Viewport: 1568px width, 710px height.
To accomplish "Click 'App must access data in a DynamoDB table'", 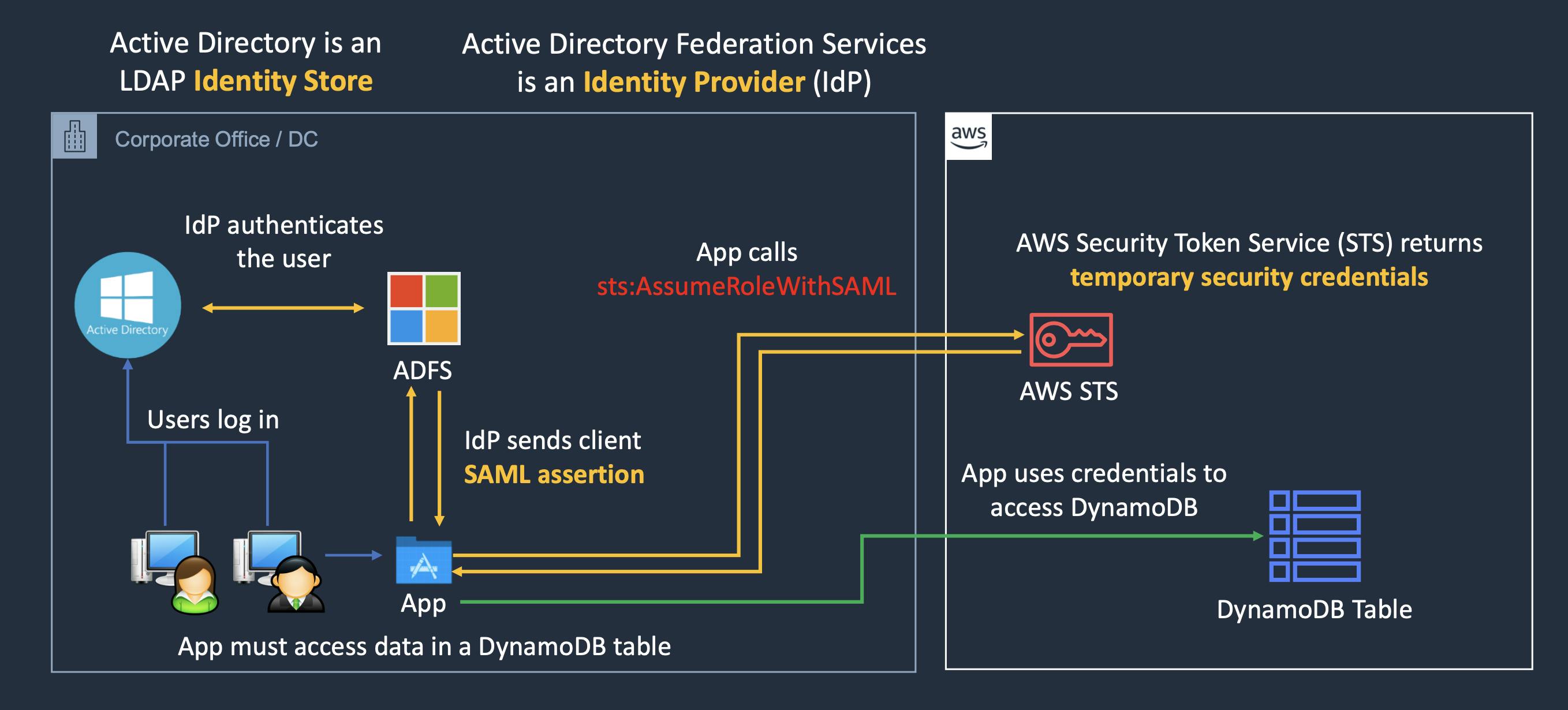I will point(424,647).
